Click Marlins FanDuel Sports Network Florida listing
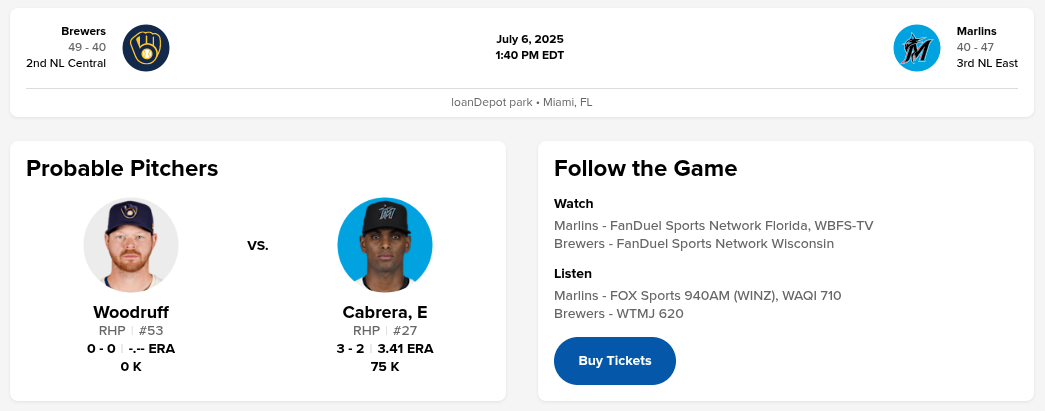 [713, 225]
